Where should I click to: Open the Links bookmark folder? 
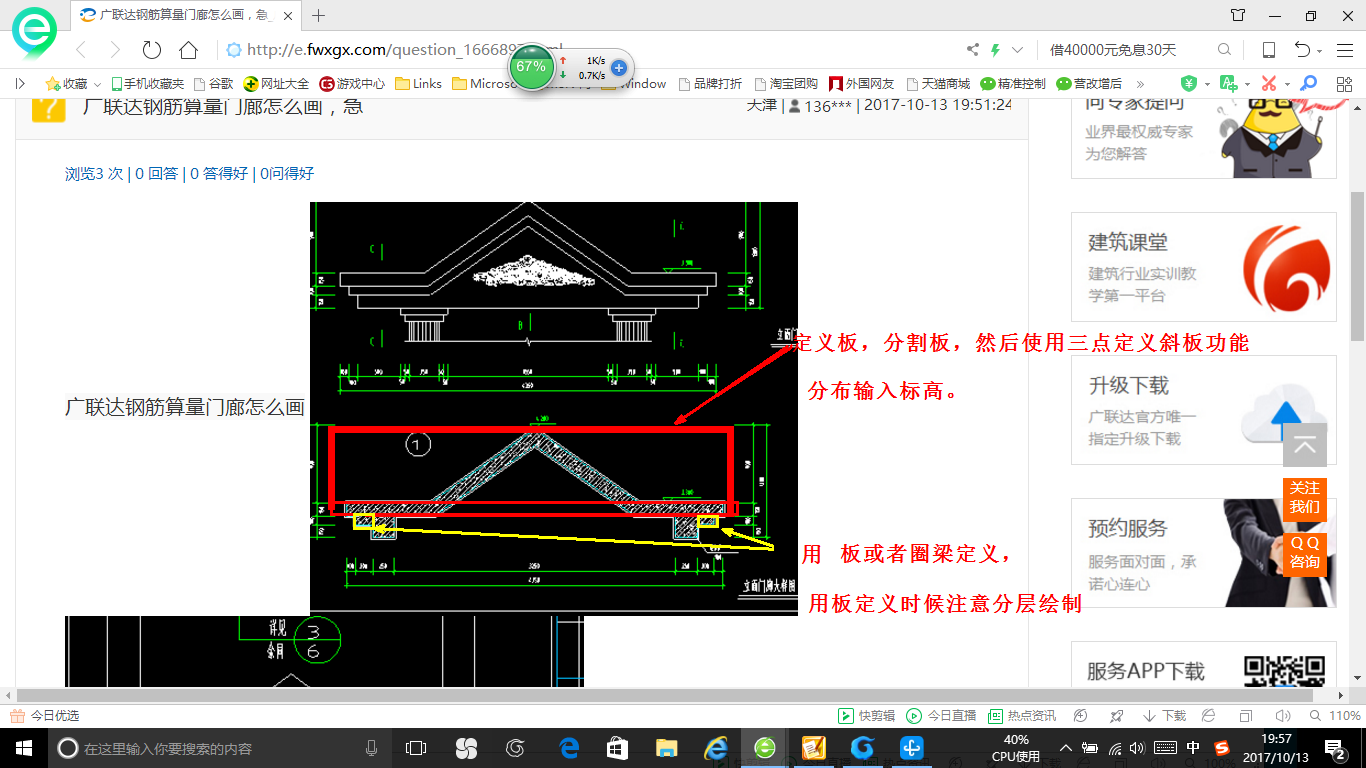(419, 84)
